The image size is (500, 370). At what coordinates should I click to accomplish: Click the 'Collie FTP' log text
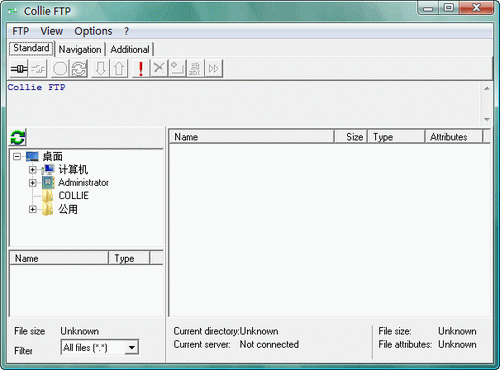tap(37, 87)
